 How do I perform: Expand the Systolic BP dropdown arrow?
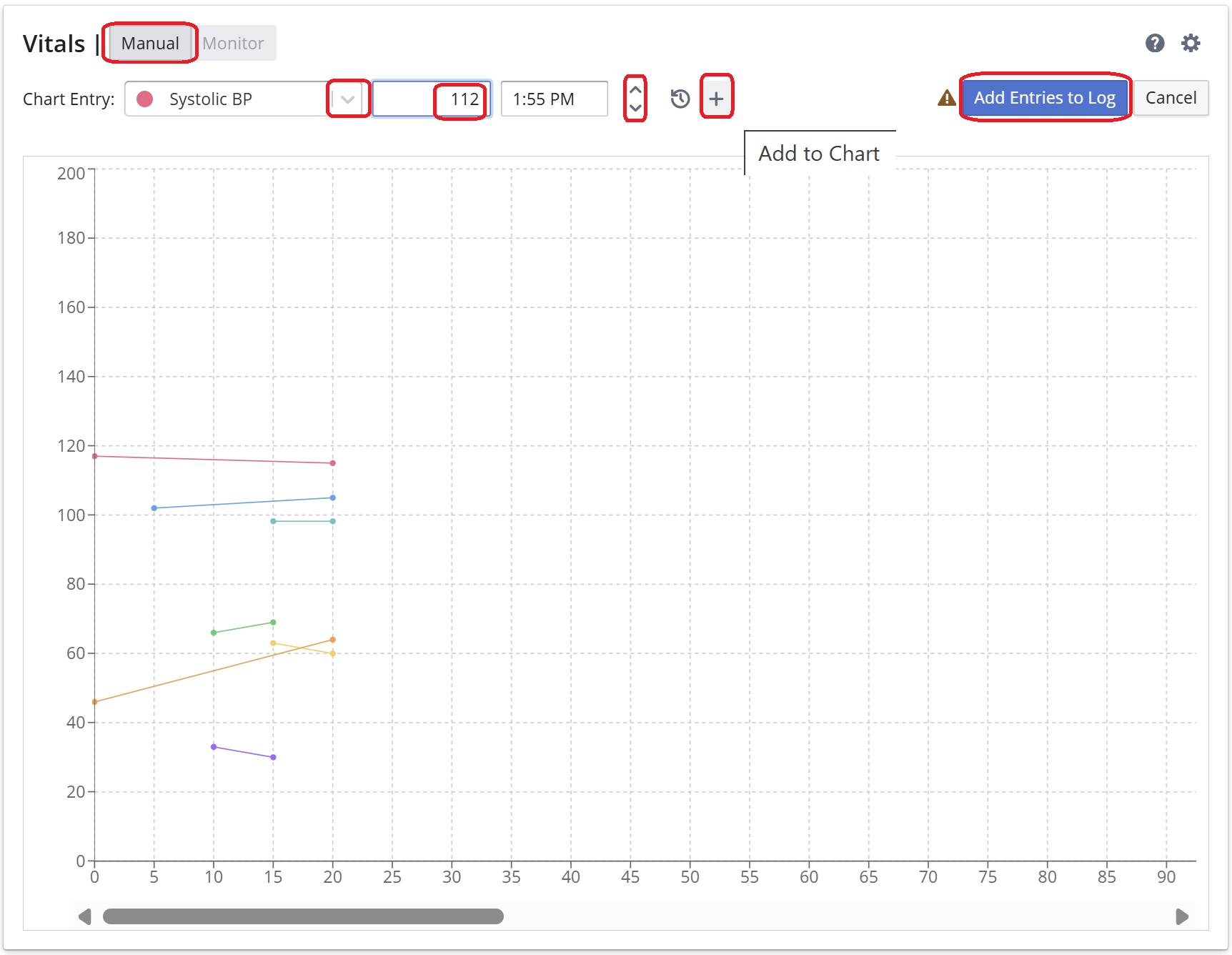(x=348, y=99)
